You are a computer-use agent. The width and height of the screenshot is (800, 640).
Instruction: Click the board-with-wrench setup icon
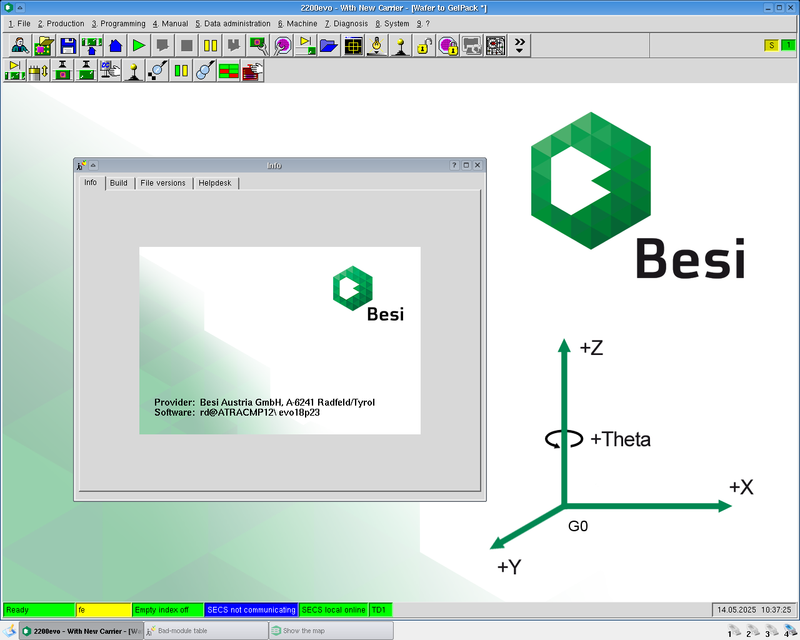click(258, 45)
